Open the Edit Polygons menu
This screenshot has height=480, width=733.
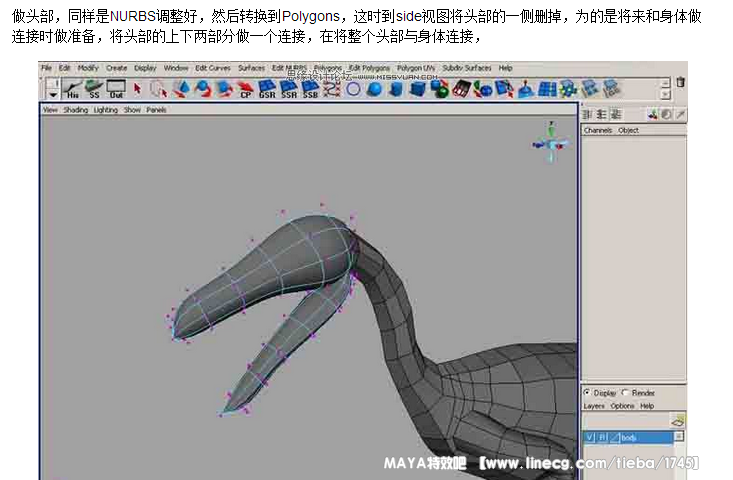pyautogui.click(x=369, y=68)
